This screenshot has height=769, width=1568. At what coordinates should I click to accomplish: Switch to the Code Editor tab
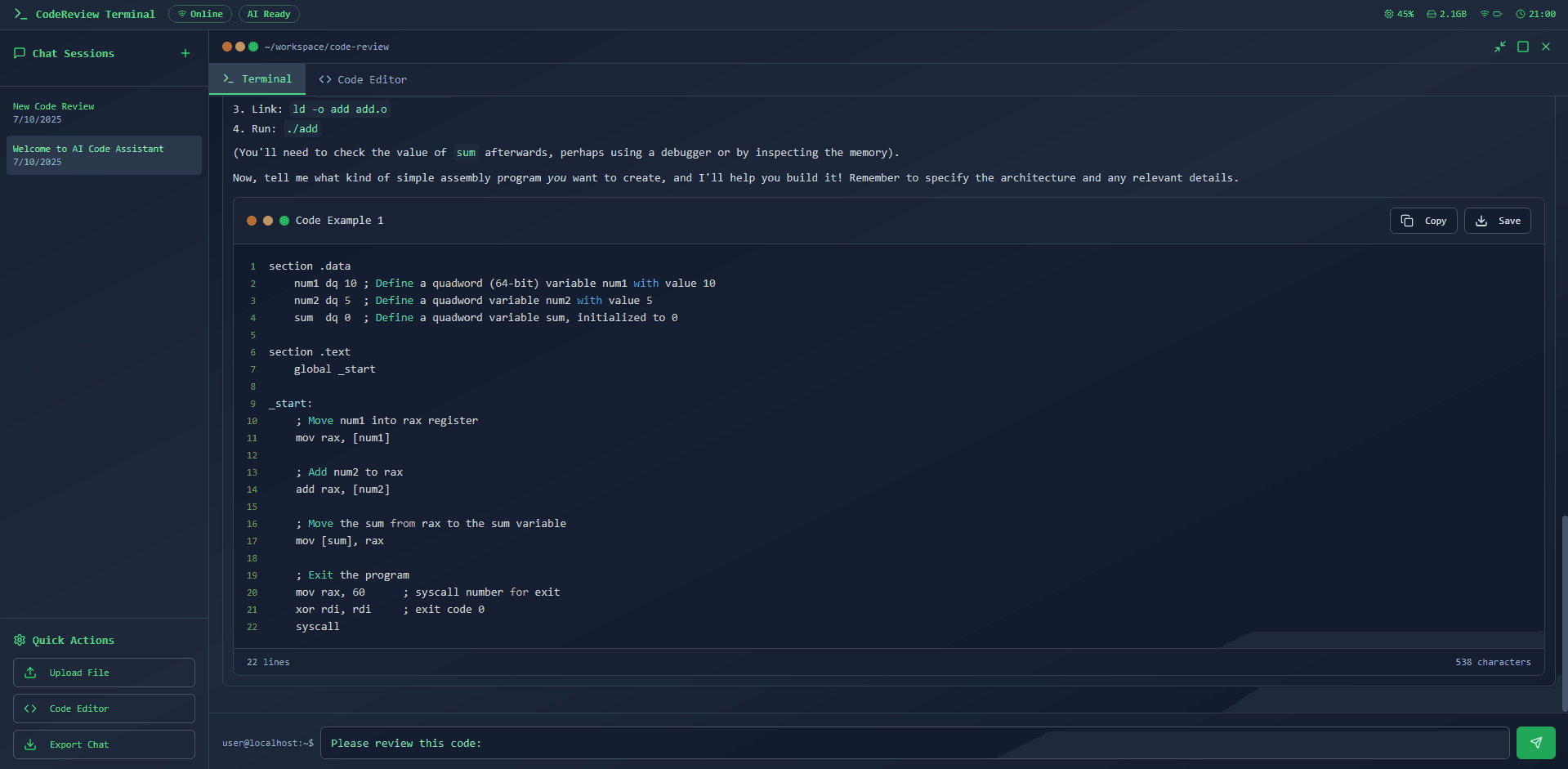coord(363,79)
